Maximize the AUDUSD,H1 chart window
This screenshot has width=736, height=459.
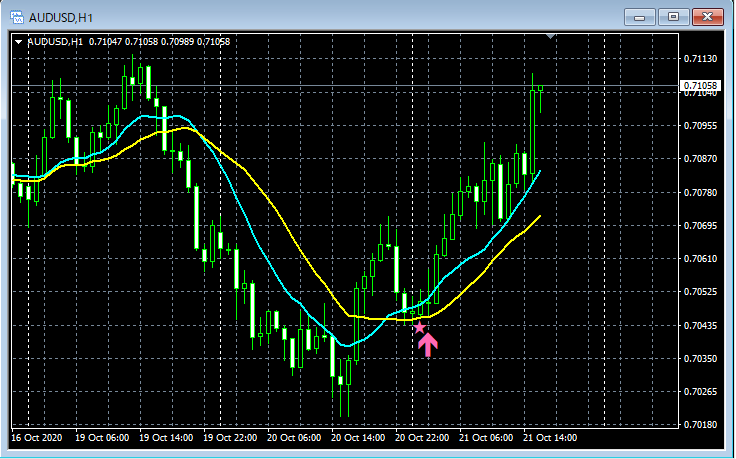(x=673, y=17)
